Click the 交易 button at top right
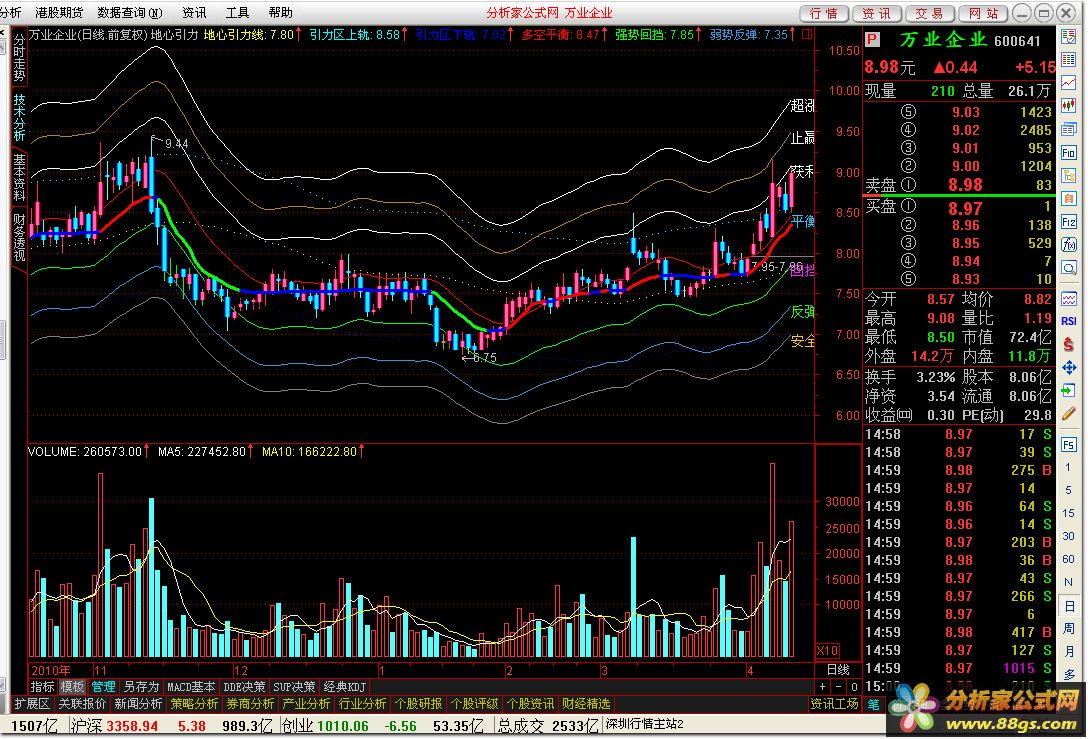The width and height of the screenshot is (1088, 739). tap(929, 13)
